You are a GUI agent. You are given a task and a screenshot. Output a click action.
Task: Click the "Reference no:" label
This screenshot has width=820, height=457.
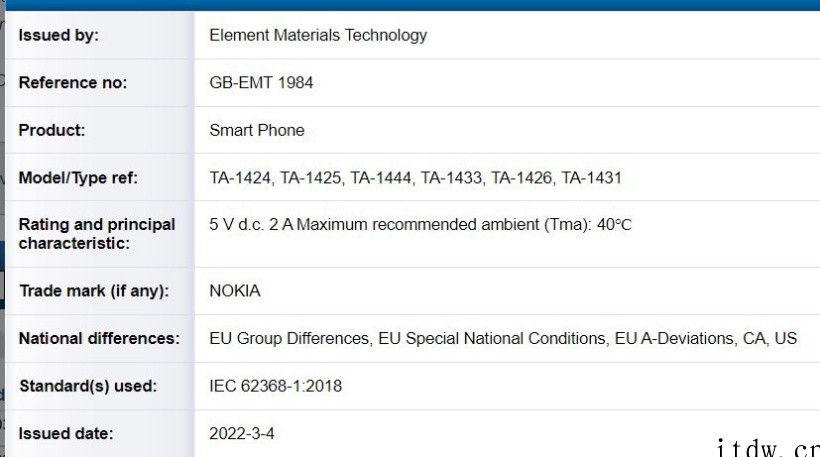pos(73,83)
